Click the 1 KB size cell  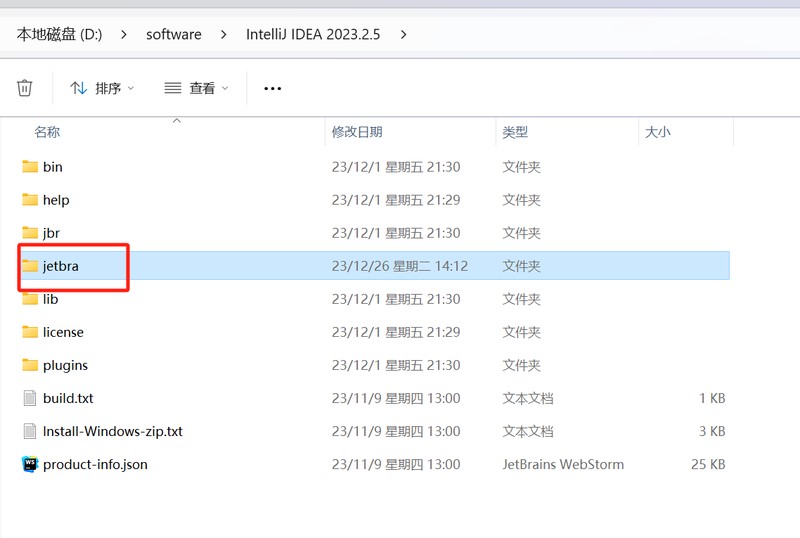point(712,398)
